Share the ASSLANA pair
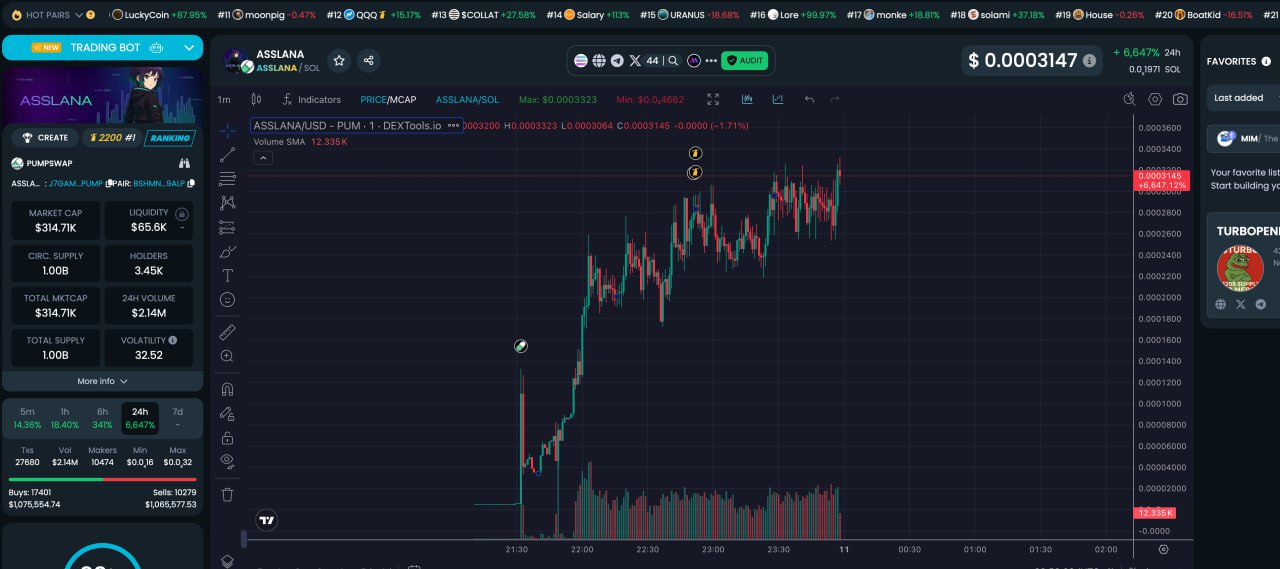The height and width of the screenshot is (569, 1280). pos(368,61)
